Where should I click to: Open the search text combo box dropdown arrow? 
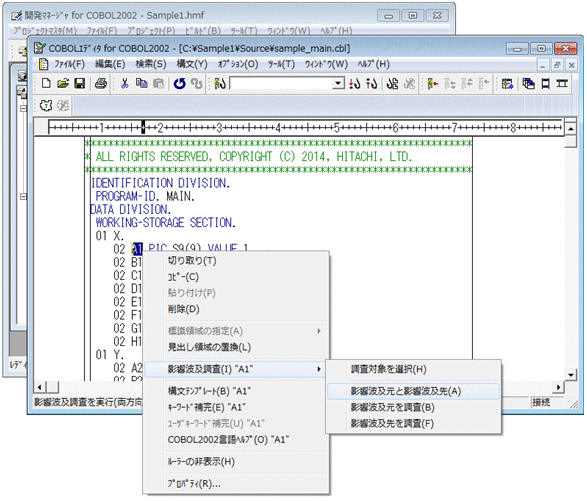tap(338, 83)
